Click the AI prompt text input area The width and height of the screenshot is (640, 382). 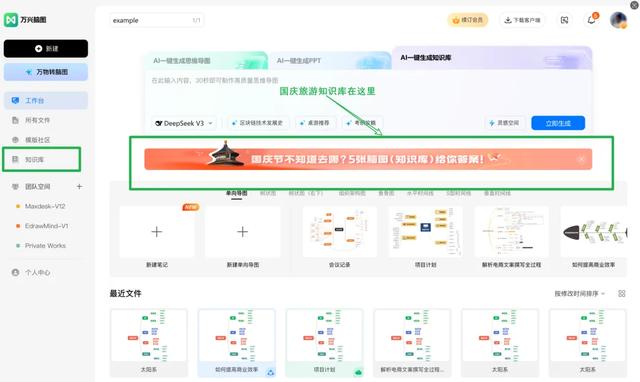click(367, 92)
